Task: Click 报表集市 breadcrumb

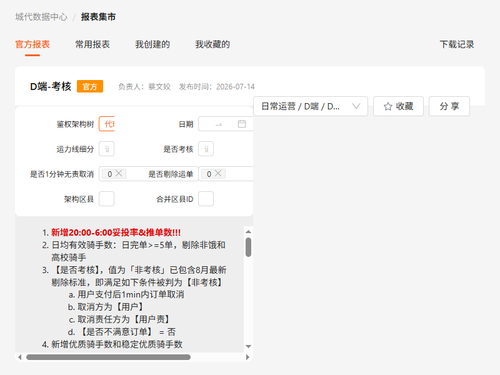Action: (x=98, y=17)
